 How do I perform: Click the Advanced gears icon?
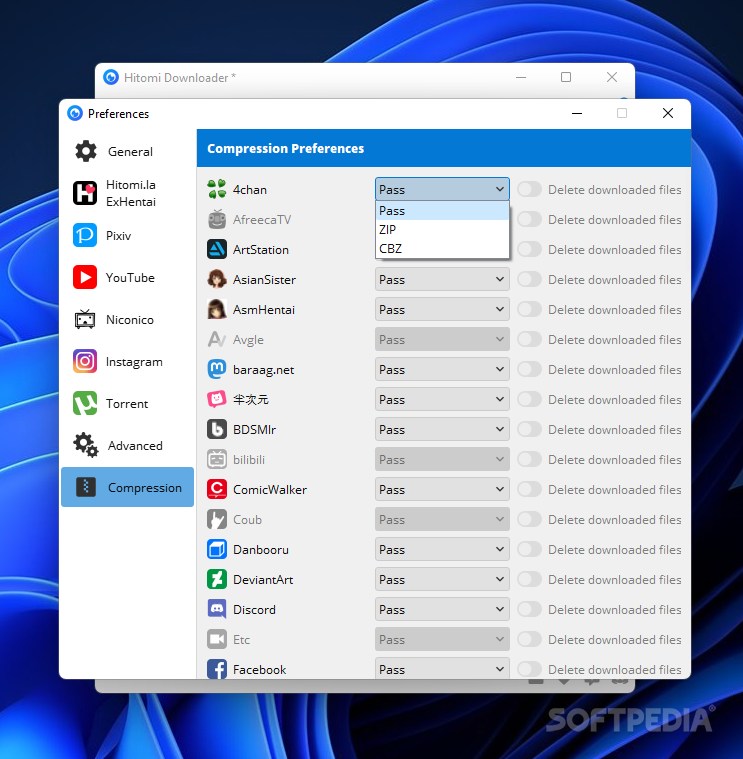86,445
